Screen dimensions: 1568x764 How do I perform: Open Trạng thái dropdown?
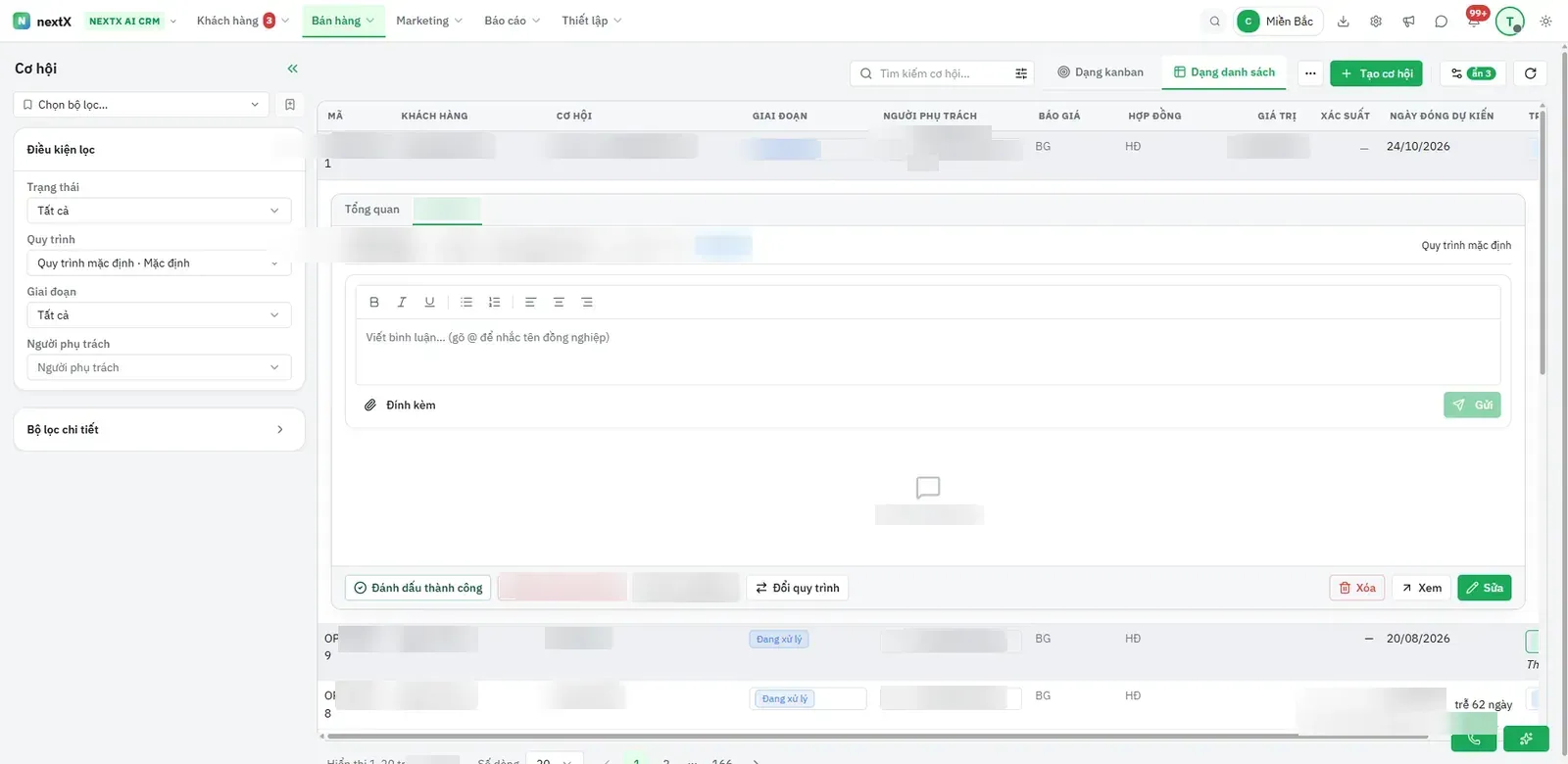pyautogui.click(x=159, y=211)
